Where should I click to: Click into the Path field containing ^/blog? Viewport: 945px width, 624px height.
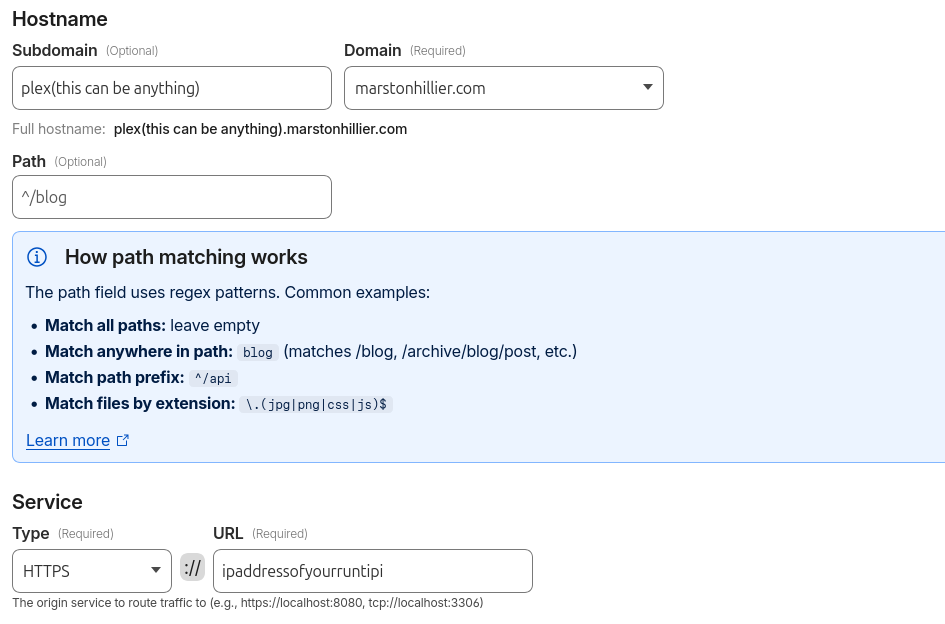point(171,197)
